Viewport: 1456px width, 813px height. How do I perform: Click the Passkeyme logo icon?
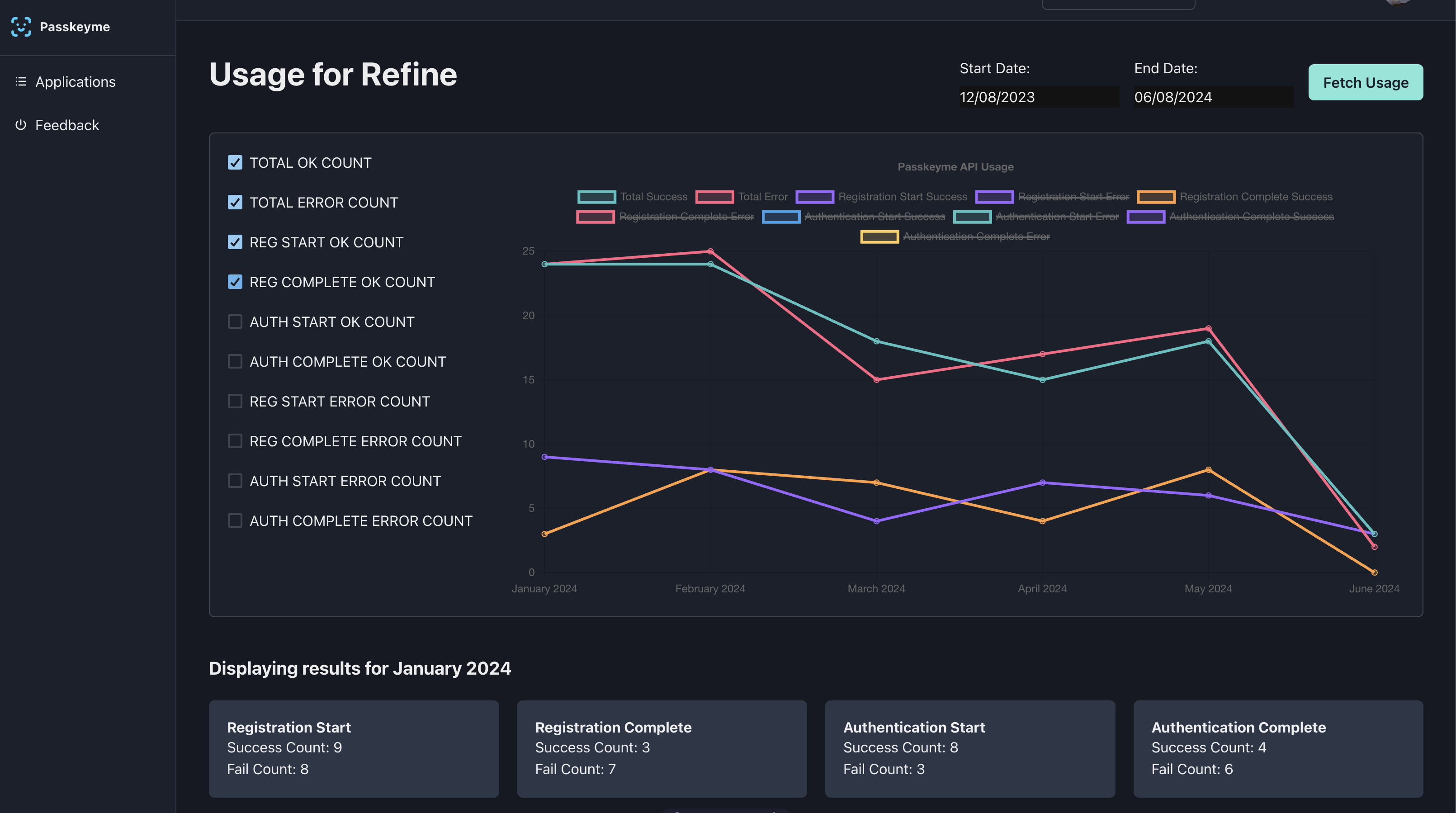click(21, 27)
